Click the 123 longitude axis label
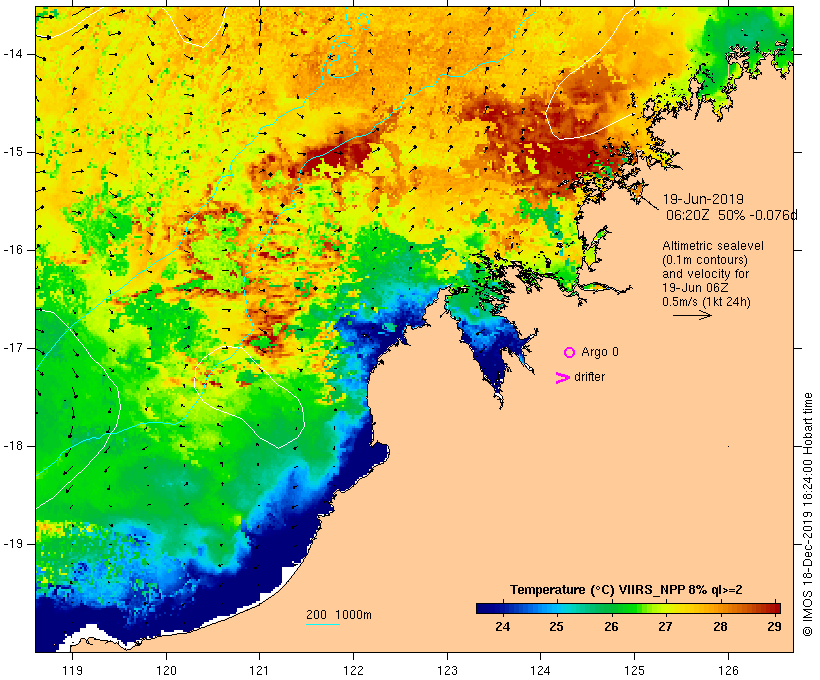Viewport: 820px width, 680px height. coord(447,671)
